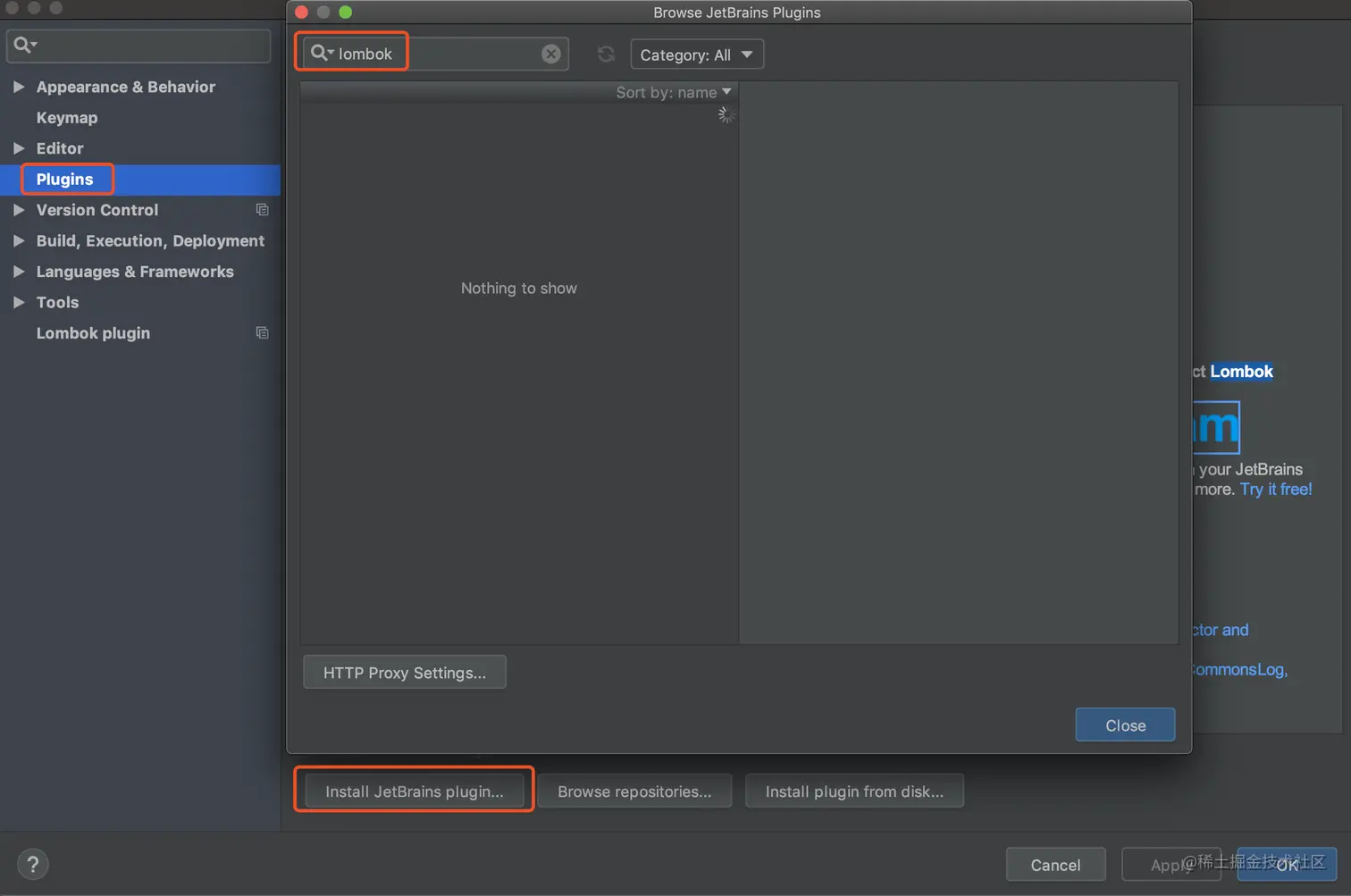Expand the Tools settings section
Screen dimensions: 1351x896
(x=19, y=302)
